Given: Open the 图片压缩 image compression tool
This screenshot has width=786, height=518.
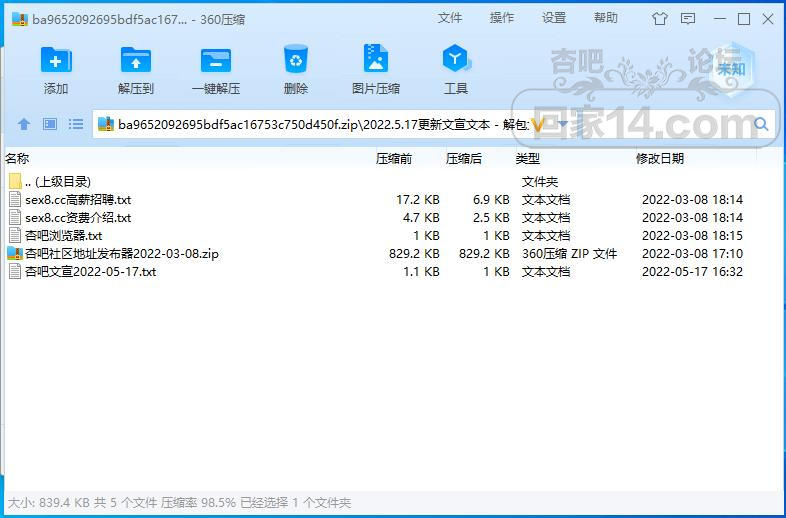Looking at the screenshot, I should (375, 59).
